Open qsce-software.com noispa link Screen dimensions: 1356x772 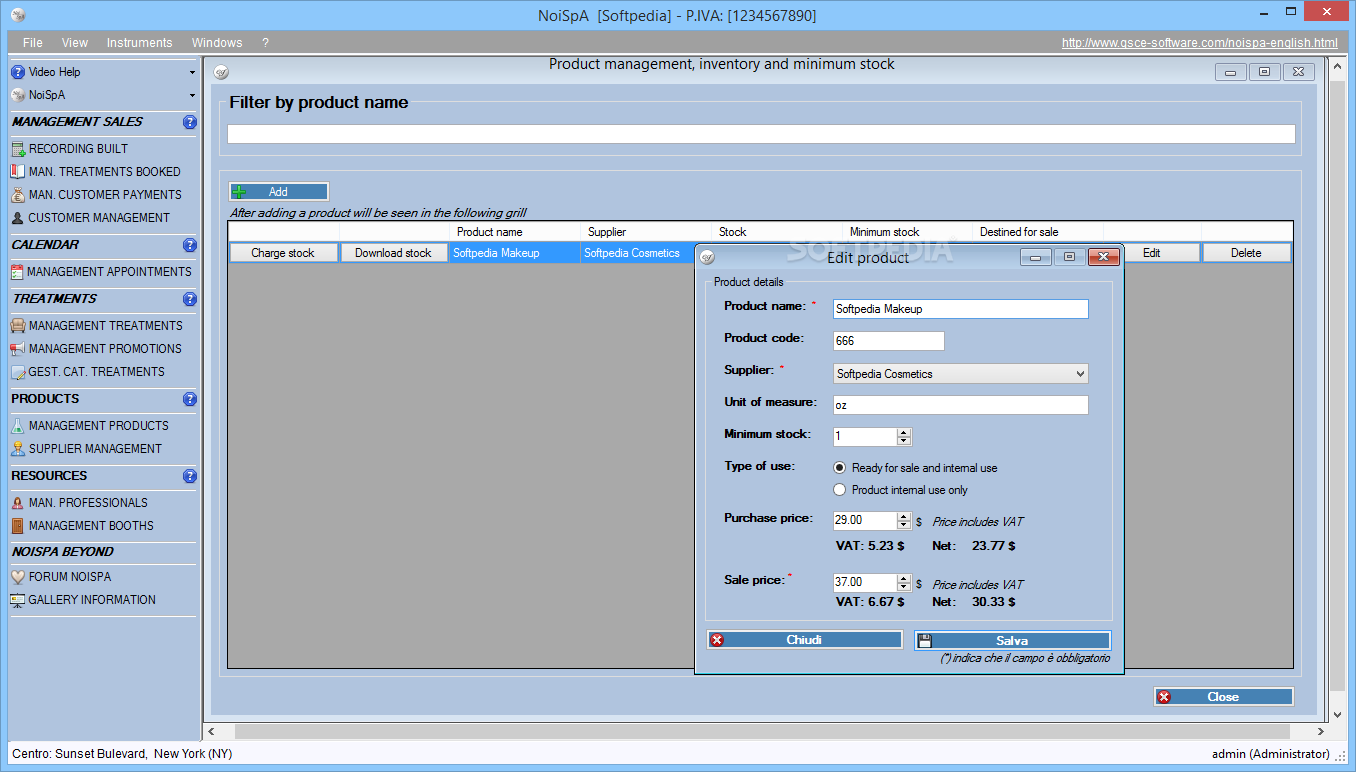[1199, 43]
